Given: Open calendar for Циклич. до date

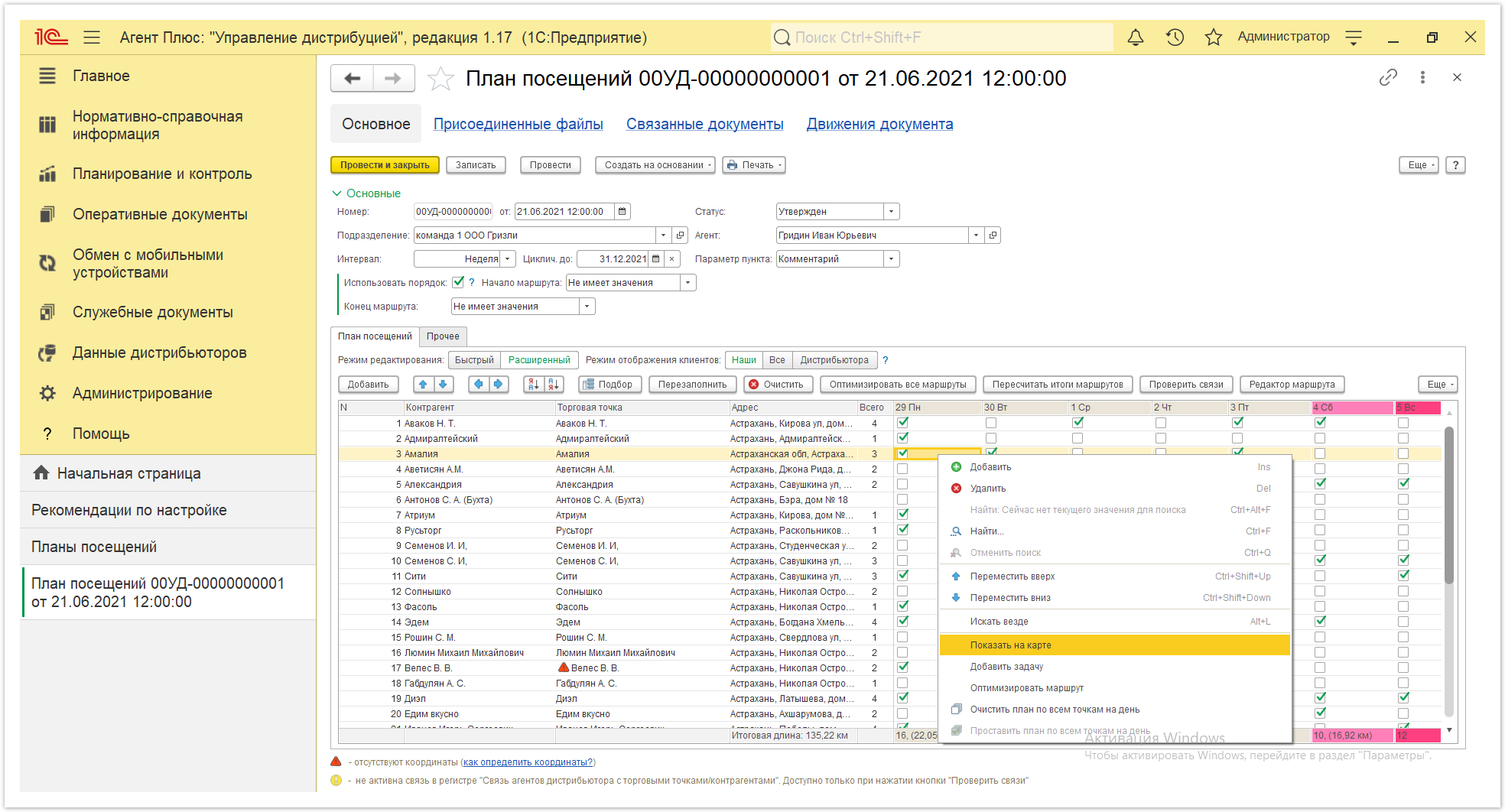Looking at the screenshot, I should 655,259.
